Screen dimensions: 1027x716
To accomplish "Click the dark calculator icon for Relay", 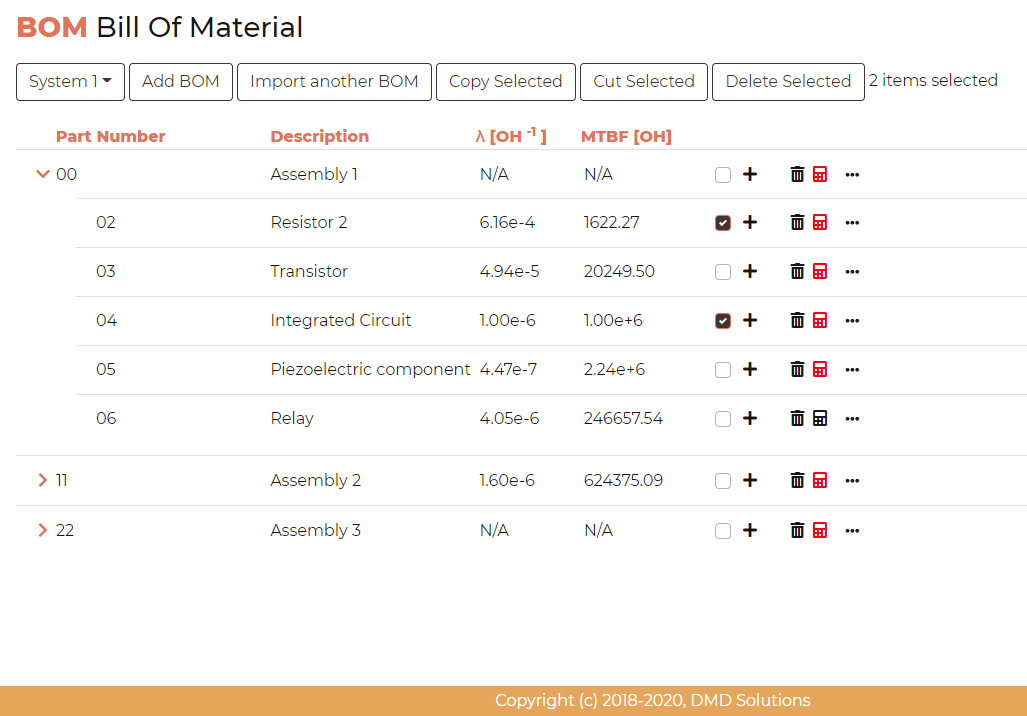I will point(820,419).
